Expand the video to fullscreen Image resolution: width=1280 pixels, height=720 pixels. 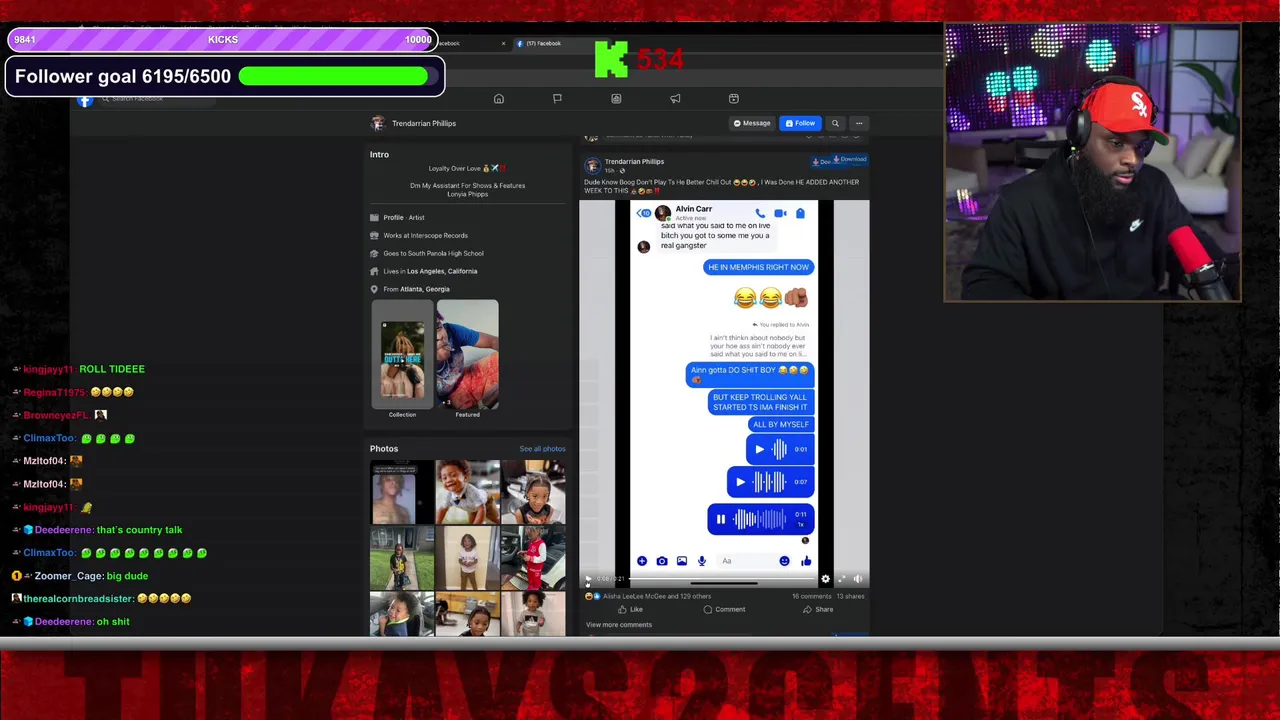[x=842, y=579]
